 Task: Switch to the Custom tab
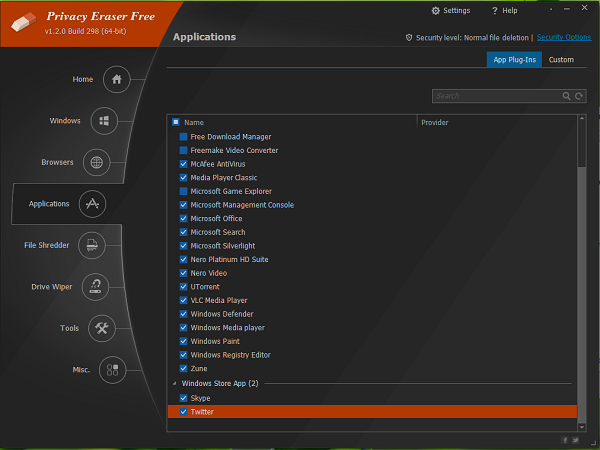tap(561, 60)
